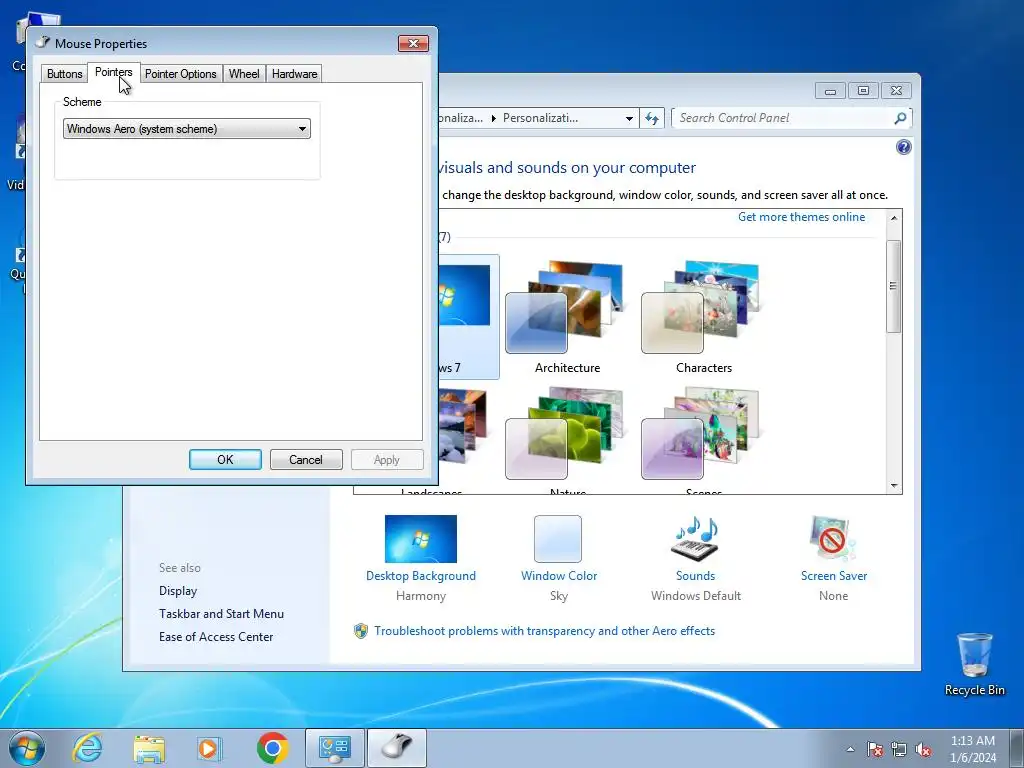This screenshot has width=1024, height=768.
Task: Select the Characters theme
Action: coord(703,318)
